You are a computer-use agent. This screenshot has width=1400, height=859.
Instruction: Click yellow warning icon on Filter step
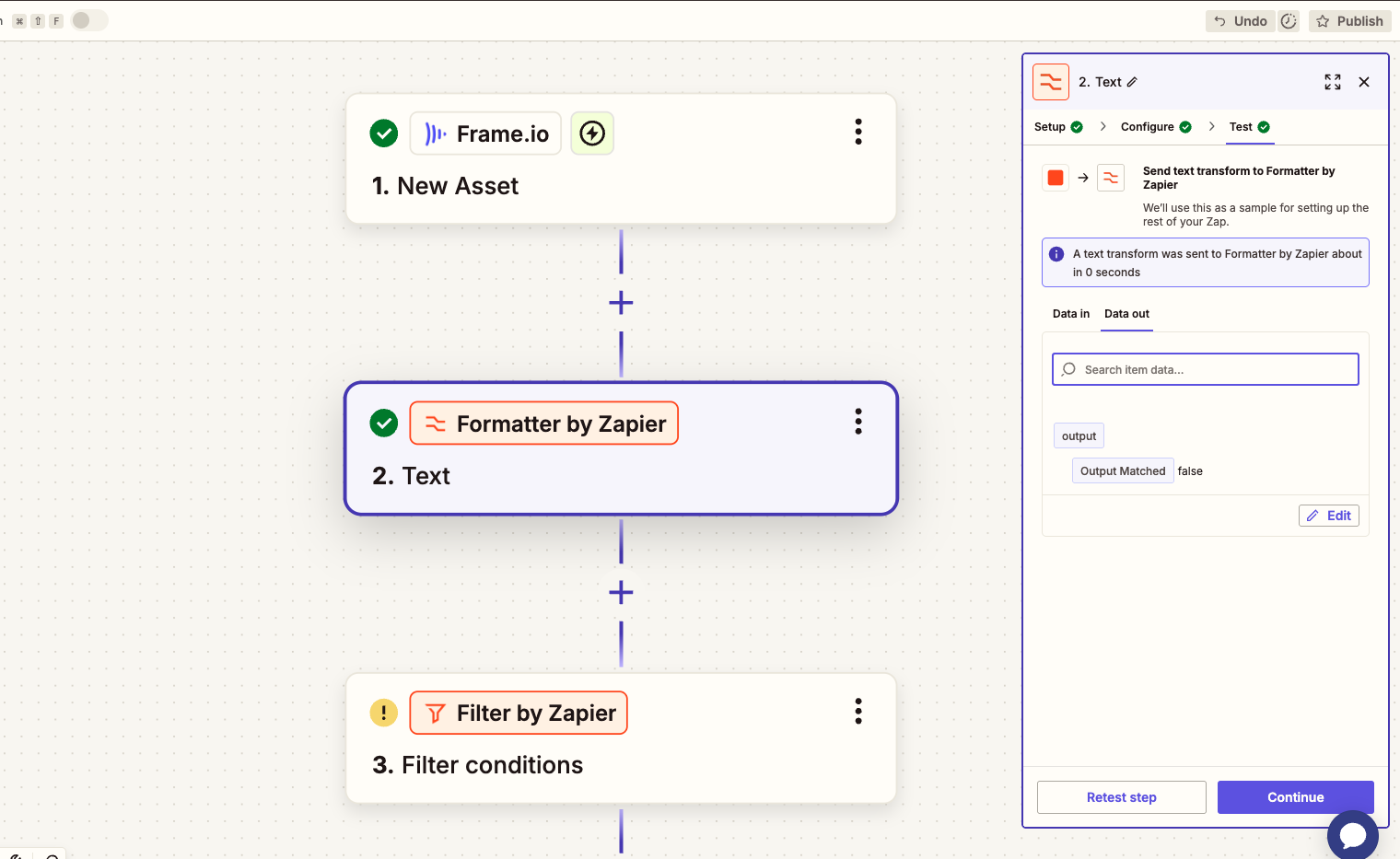click(384, 713)
